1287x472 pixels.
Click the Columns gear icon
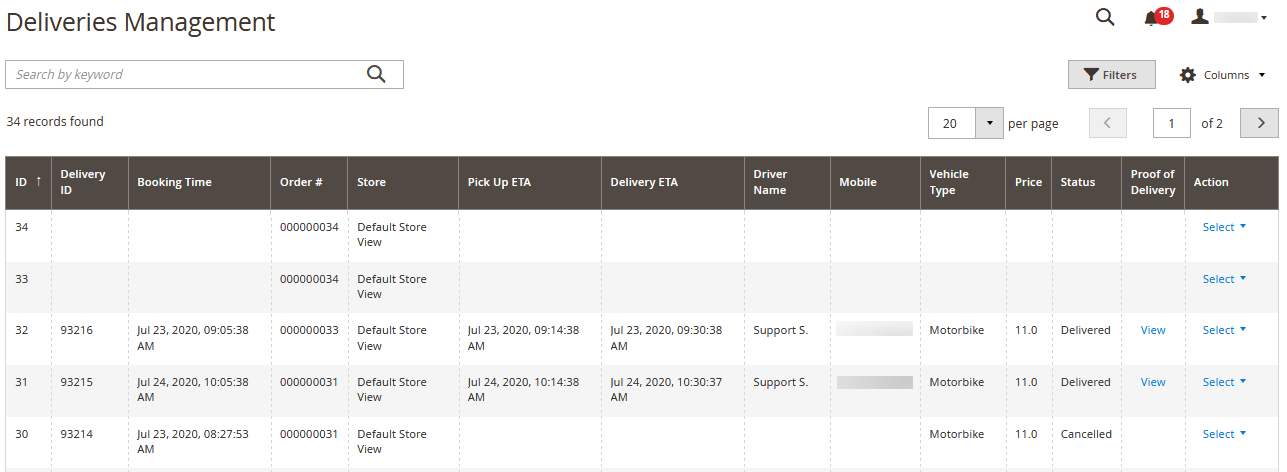click(1188, 75)
